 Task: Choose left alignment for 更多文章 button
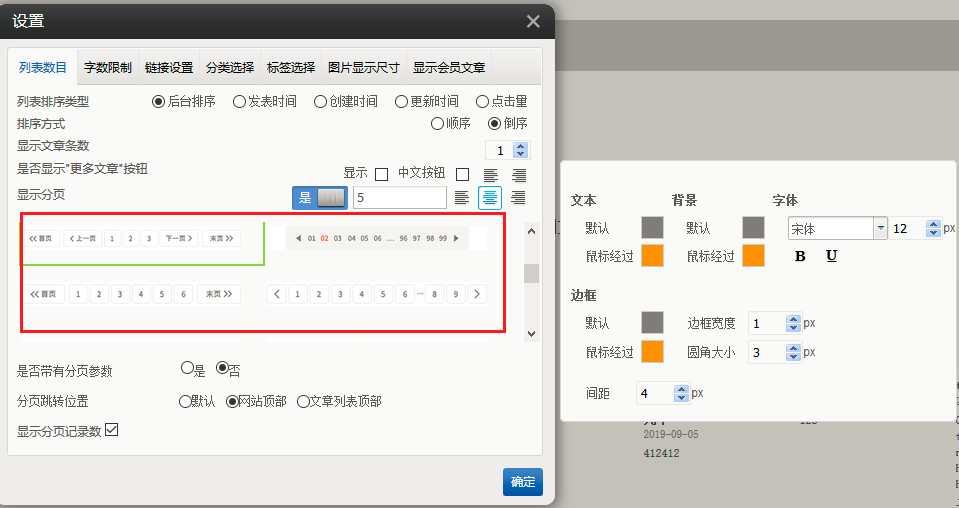(x=490, y=174)
